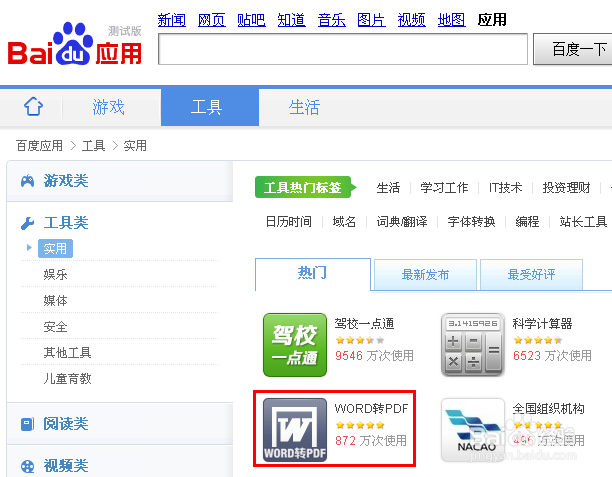
Task: Filter by the 词典翻译 tag
Action: [x=402, y=222]
